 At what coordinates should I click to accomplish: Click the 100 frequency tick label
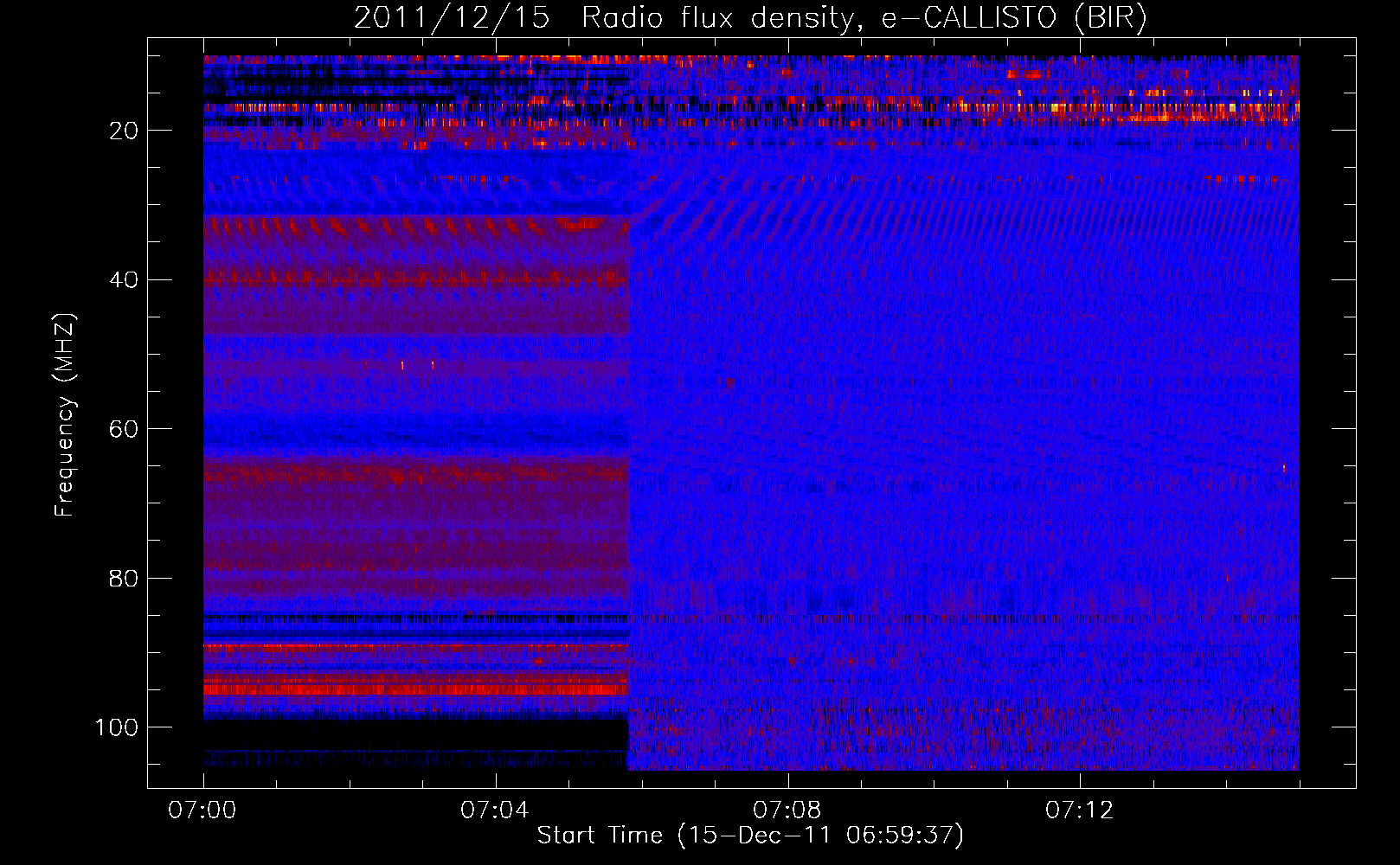coord(118,727)
